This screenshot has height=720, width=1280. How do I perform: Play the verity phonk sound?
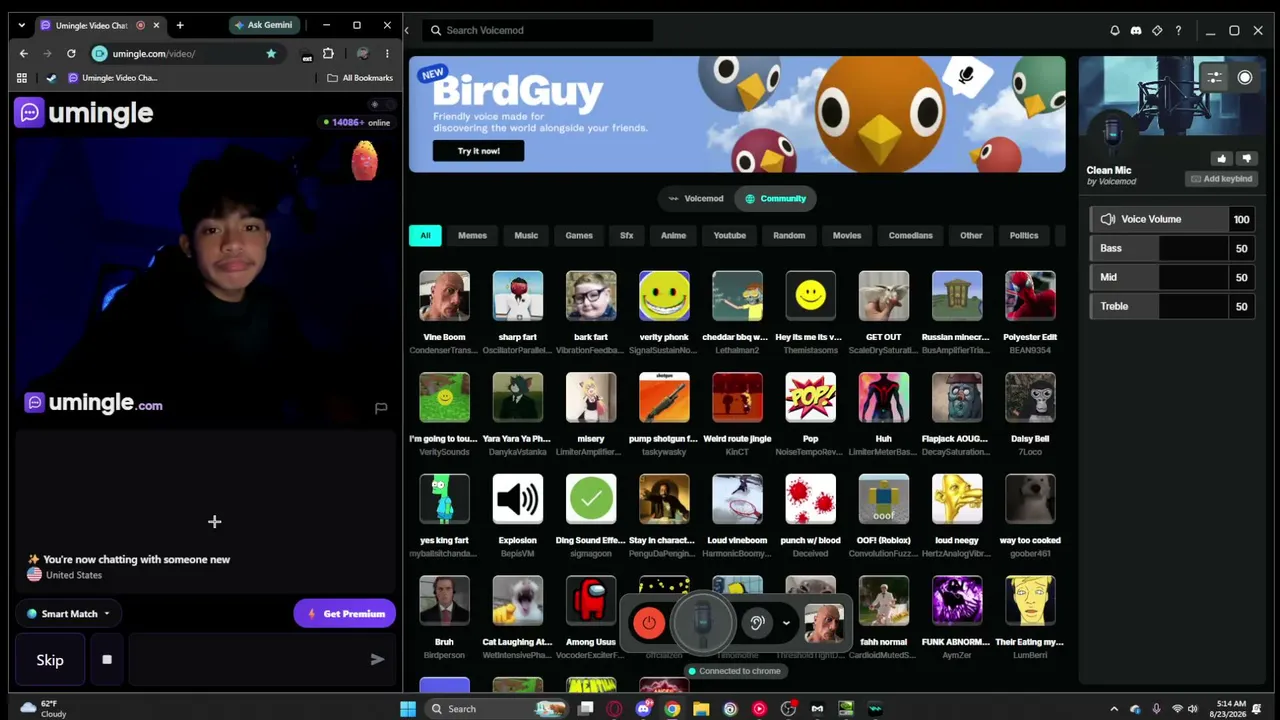(x=664, y=296)
